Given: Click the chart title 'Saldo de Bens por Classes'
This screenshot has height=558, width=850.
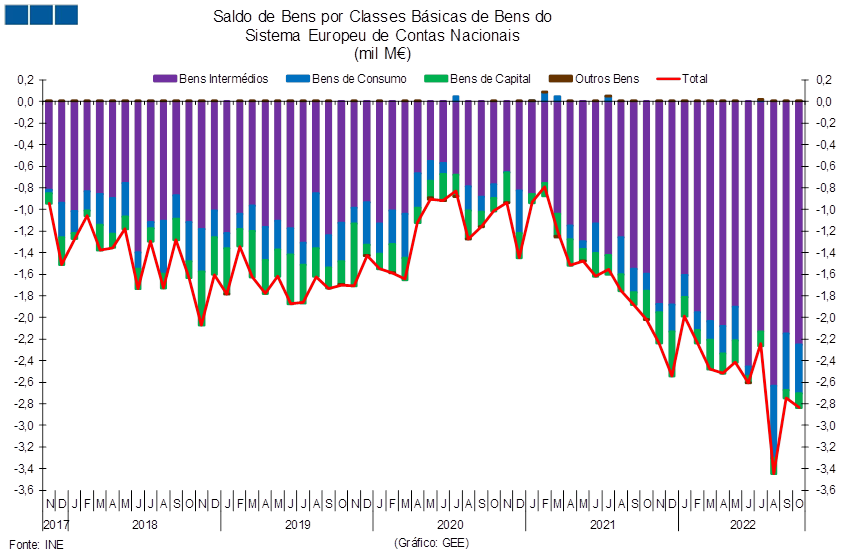Looking at the screenshot, I should [382, 17].
